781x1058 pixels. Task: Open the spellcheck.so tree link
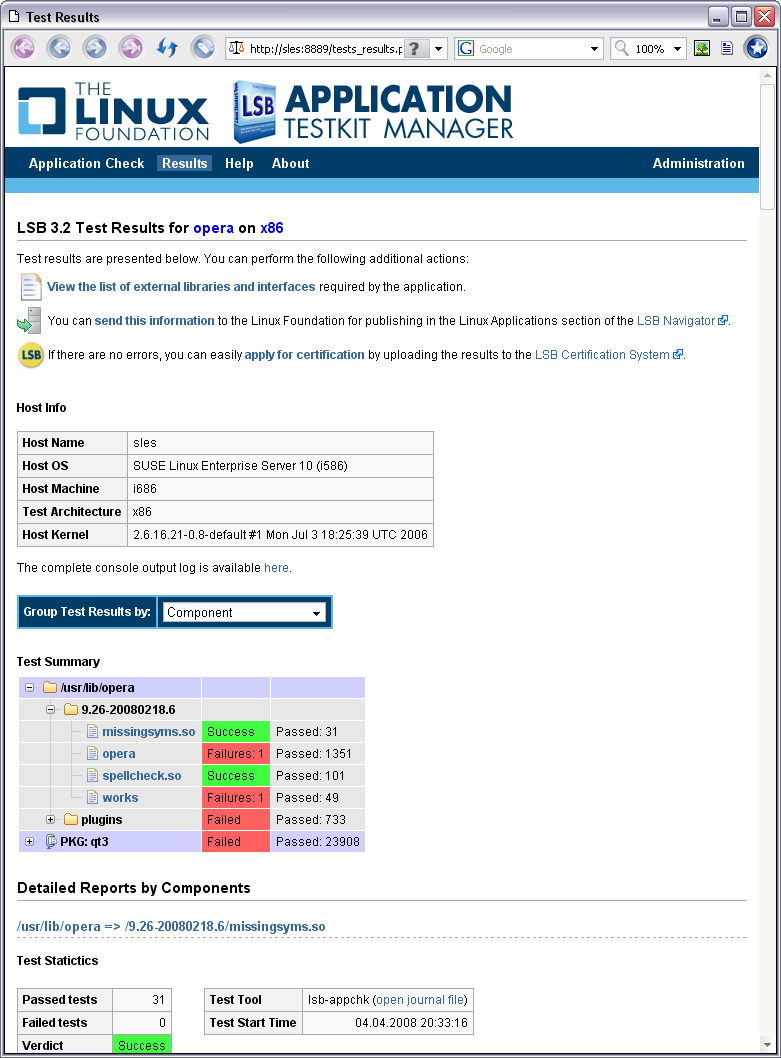142,776
